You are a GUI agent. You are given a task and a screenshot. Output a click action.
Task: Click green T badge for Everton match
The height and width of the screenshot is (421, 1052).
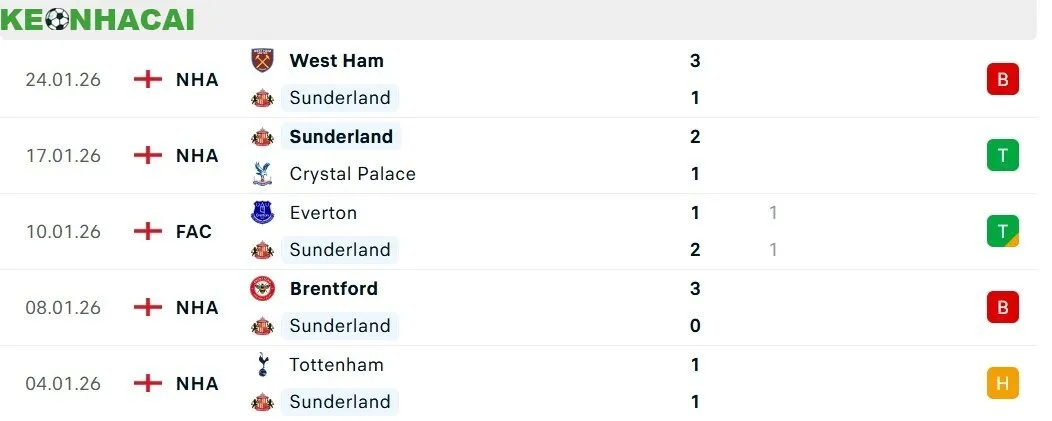1002,231
